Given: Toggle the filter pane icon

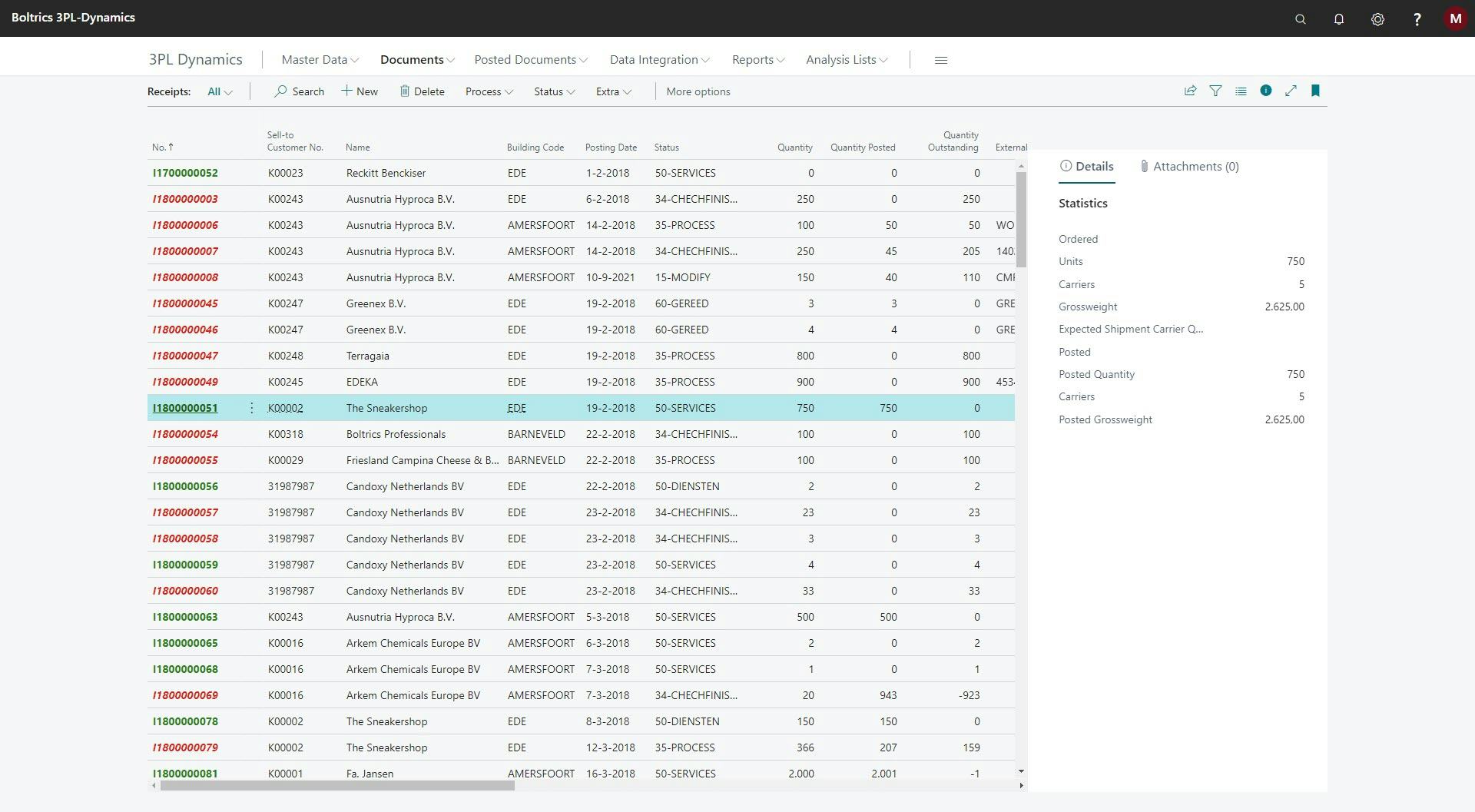Looking at the screenshot, I should [x=1215, y=91].
